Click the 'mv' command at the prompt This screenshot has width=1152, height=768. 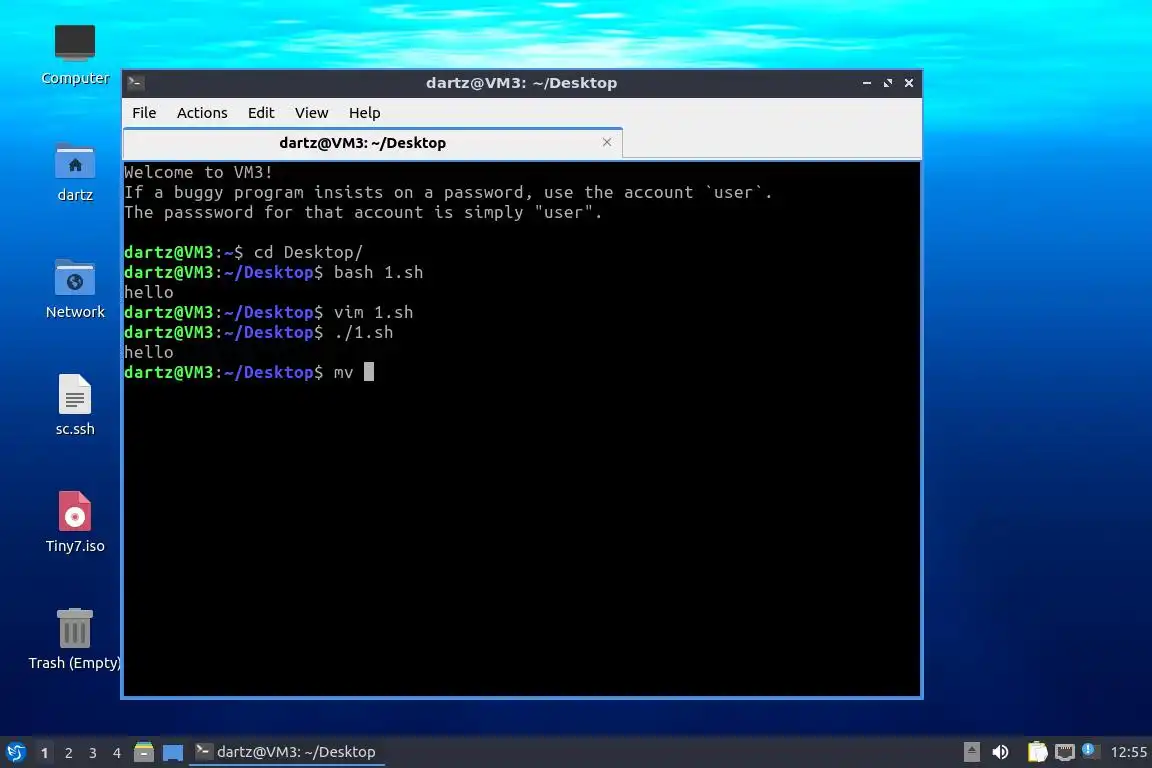(x=343, y=373)
